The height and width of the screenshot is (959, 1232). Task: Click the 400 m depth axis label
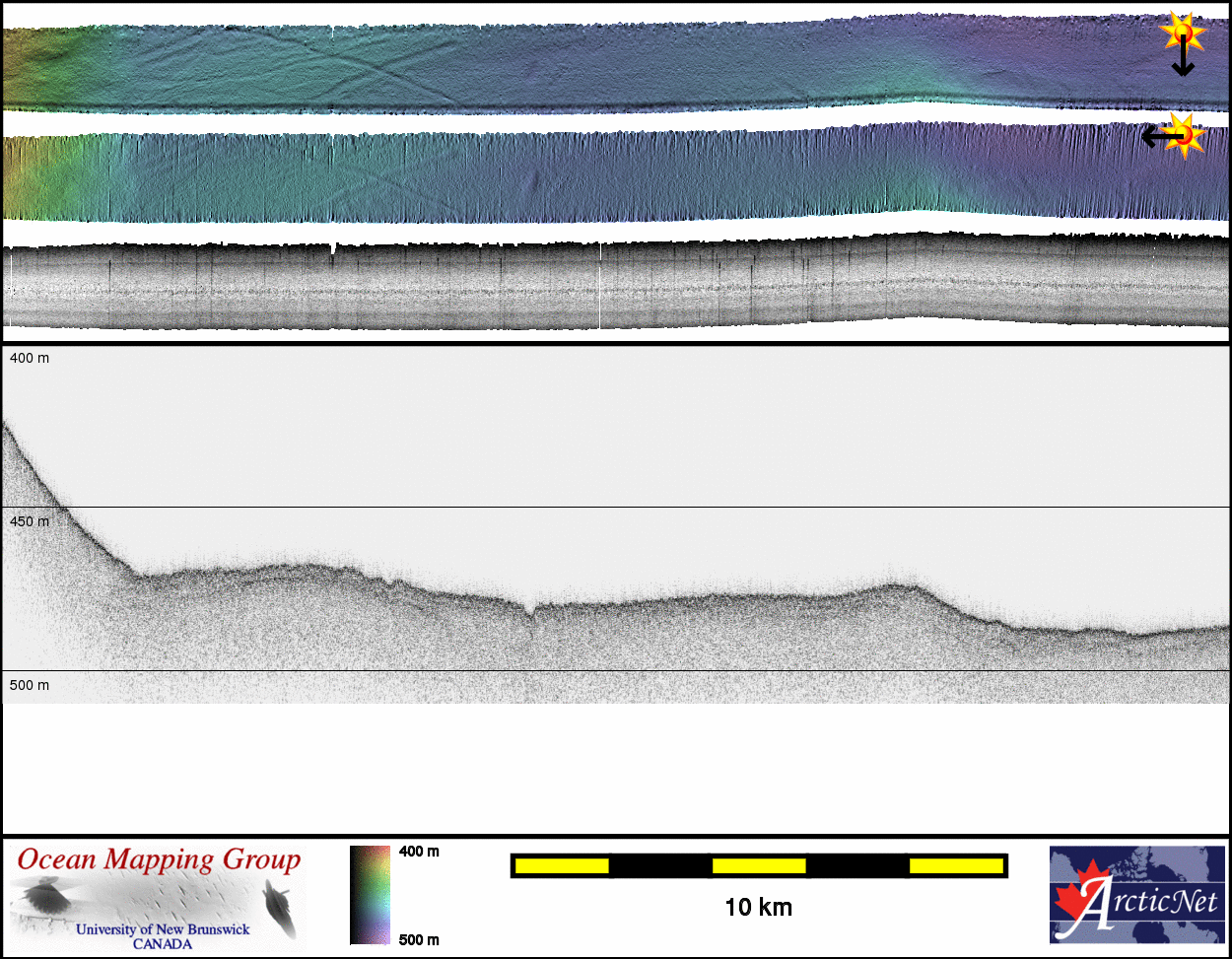point(30,358)
